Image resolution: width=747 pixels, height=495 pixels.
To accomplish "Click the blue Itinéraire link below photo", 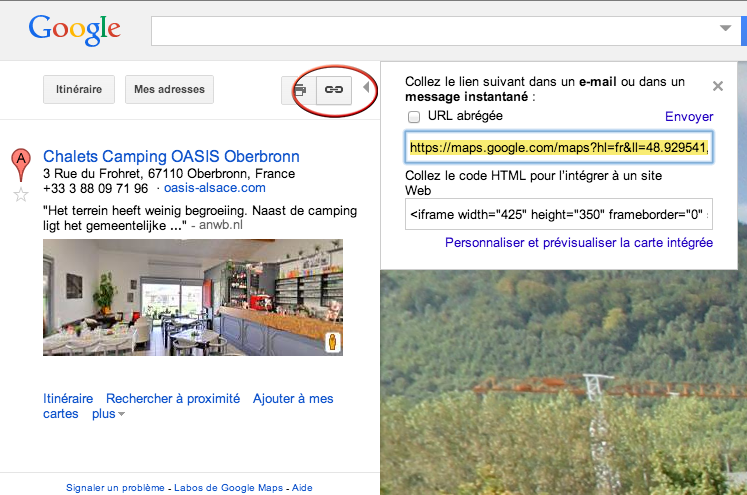I will click(68, 398).
